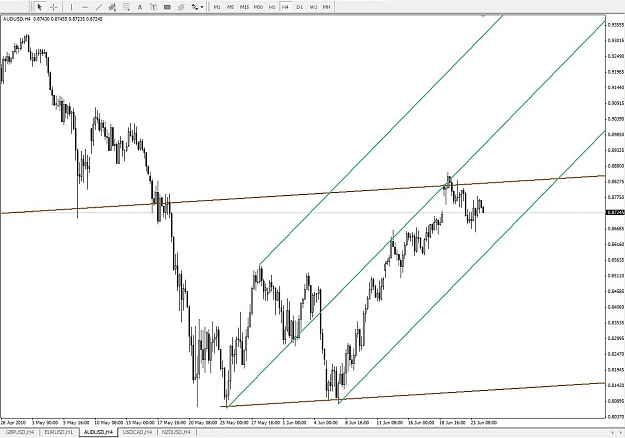Screen dimensions: 625x438
Task: Click the chart shift triangle marker at top
Action: (483, 16)
